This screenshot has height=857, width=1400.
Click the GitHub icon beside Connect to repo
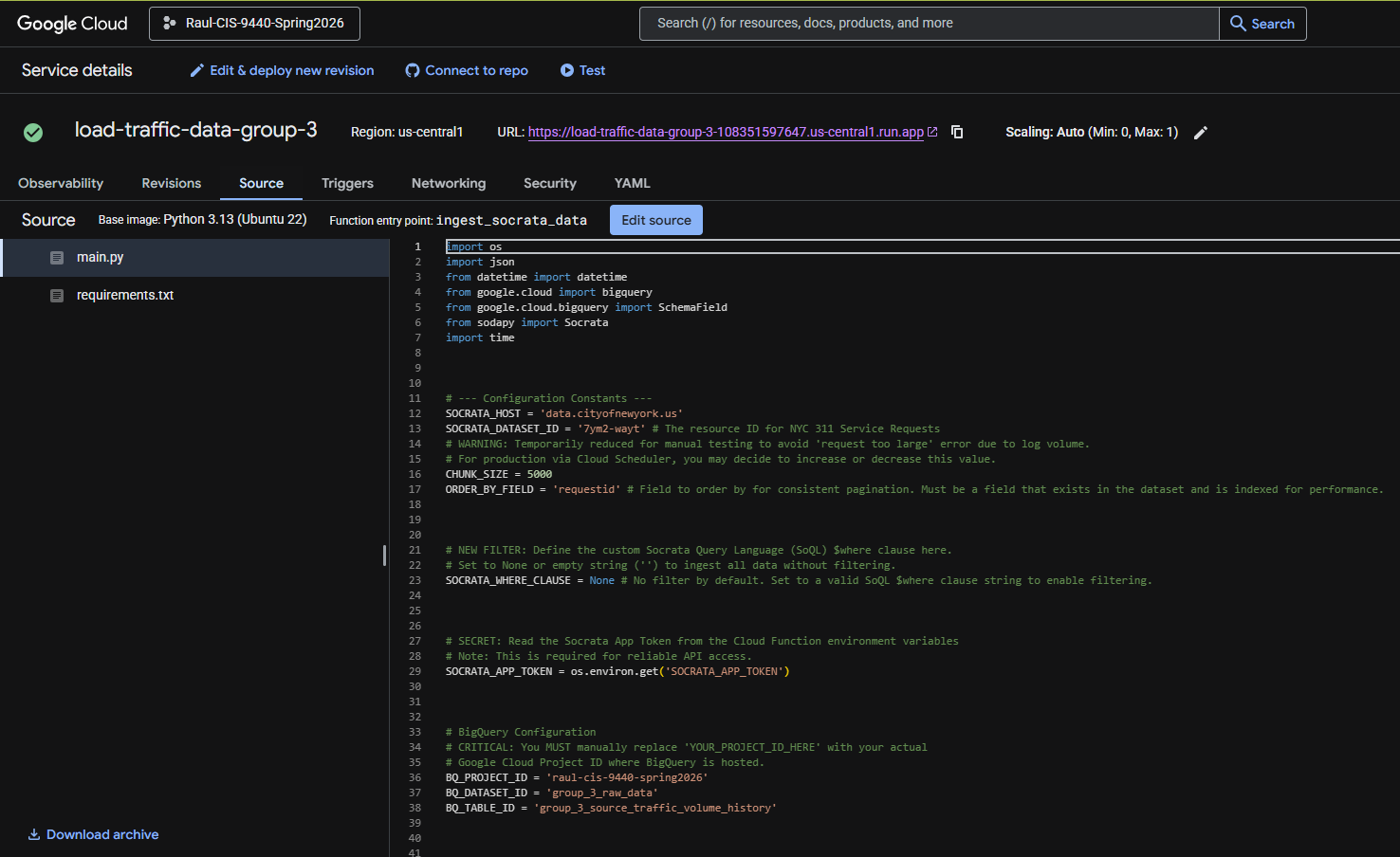pyautogui.click(x=413, y=70)
